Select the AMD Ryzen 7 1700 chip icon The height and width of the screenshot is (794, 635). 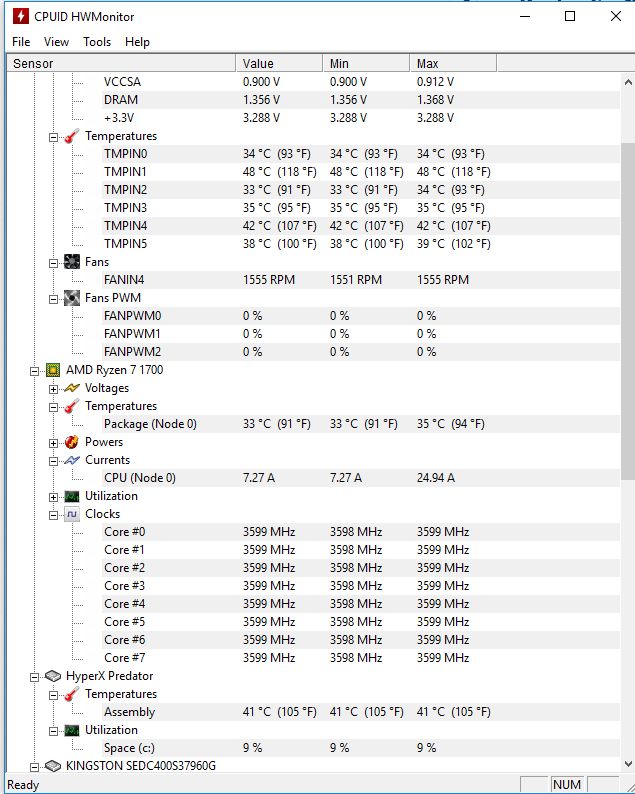point(53,370)
